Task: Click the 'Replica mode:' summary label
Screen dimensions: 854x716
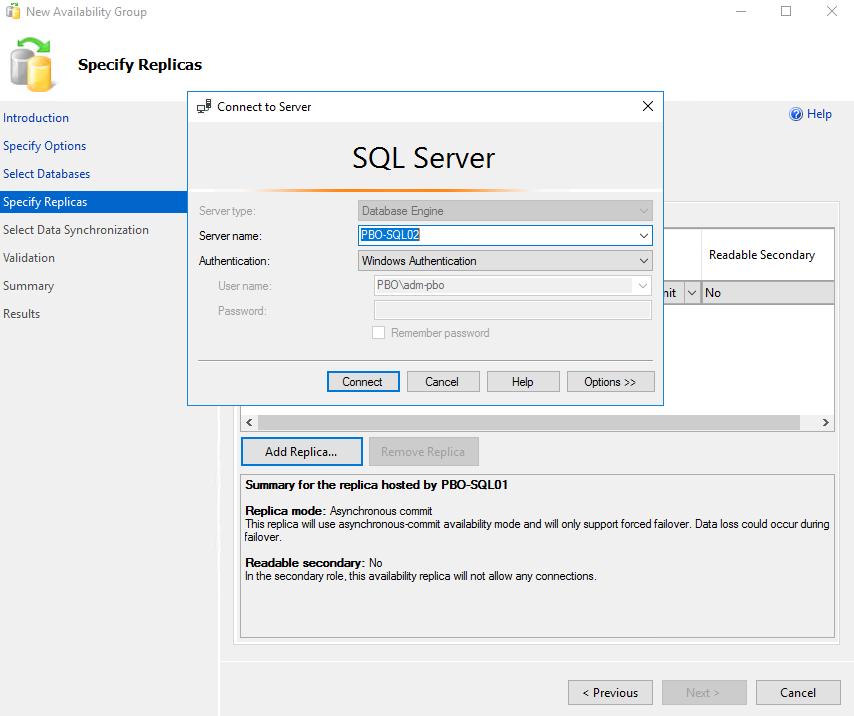Action: 285,511
